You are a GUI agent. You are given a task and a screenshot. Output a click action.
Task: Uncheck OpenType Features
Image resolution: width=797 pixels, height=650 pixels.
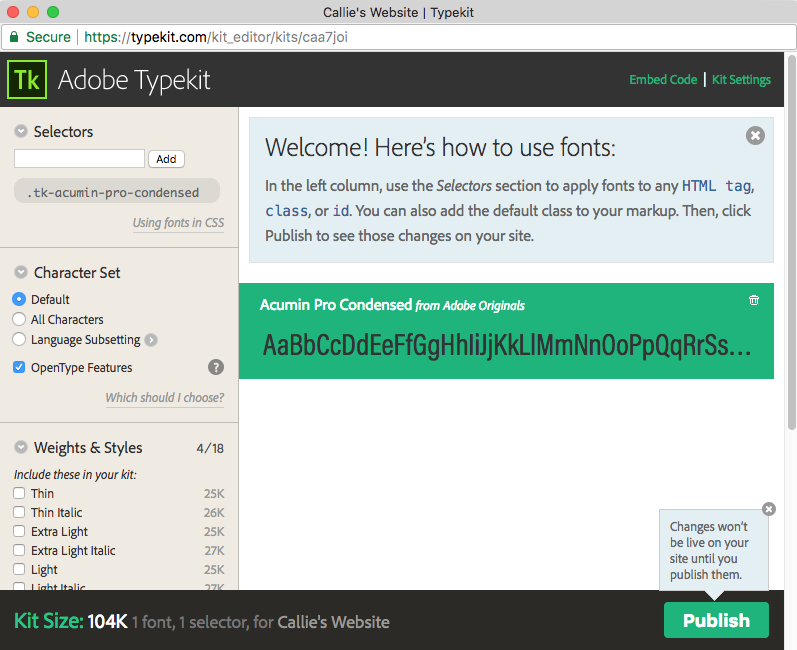19,367
